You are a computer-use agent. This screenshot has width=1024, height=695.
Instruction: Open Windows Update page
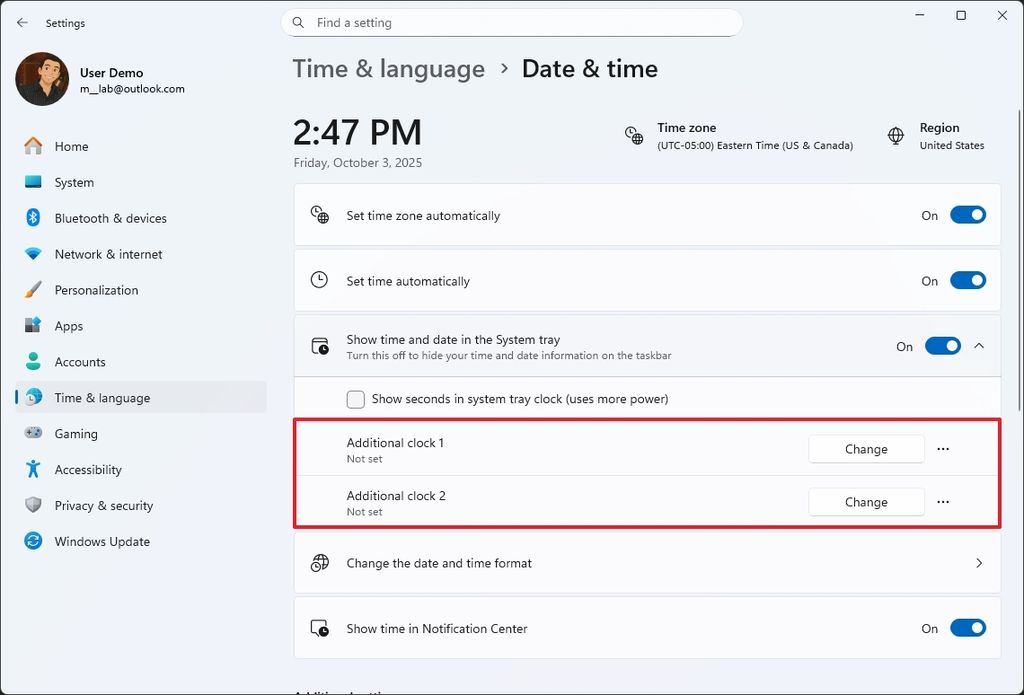tap(141, 541)
